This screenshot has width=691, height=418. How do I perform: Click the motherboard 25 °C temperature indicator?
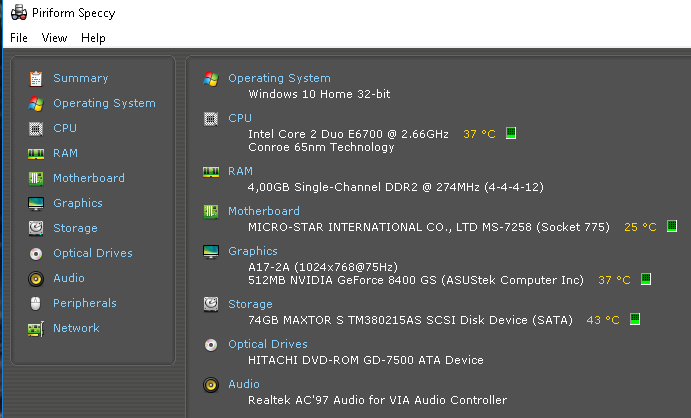(x=672, y=226)
